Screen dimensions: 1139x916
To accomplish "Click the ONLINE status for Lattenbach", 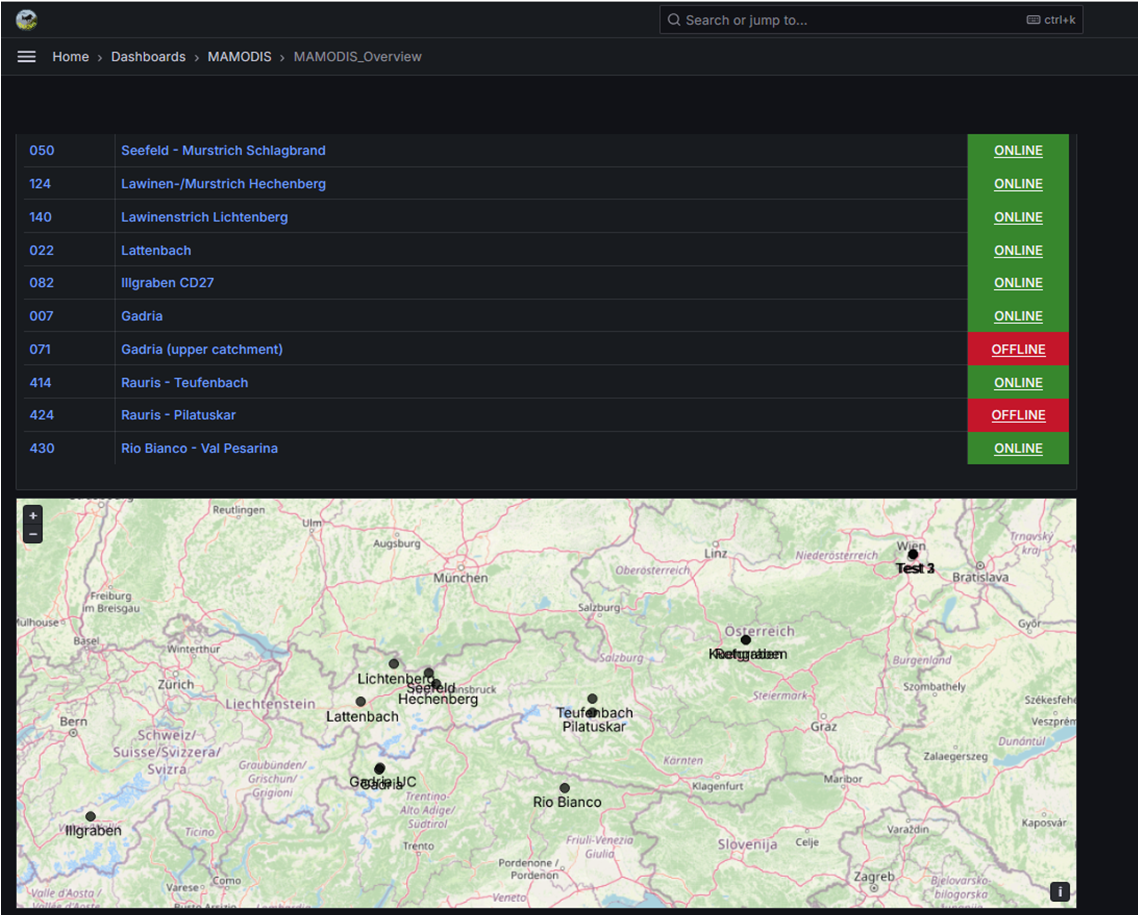I will point(1018,250).
